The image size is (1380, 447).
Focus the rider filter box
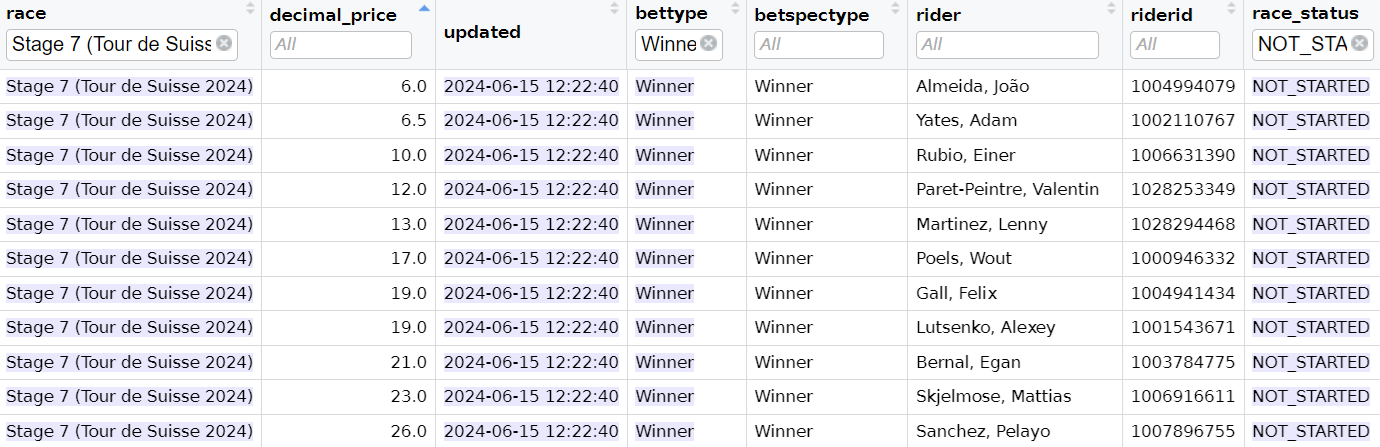click(x=1007, y=45)
